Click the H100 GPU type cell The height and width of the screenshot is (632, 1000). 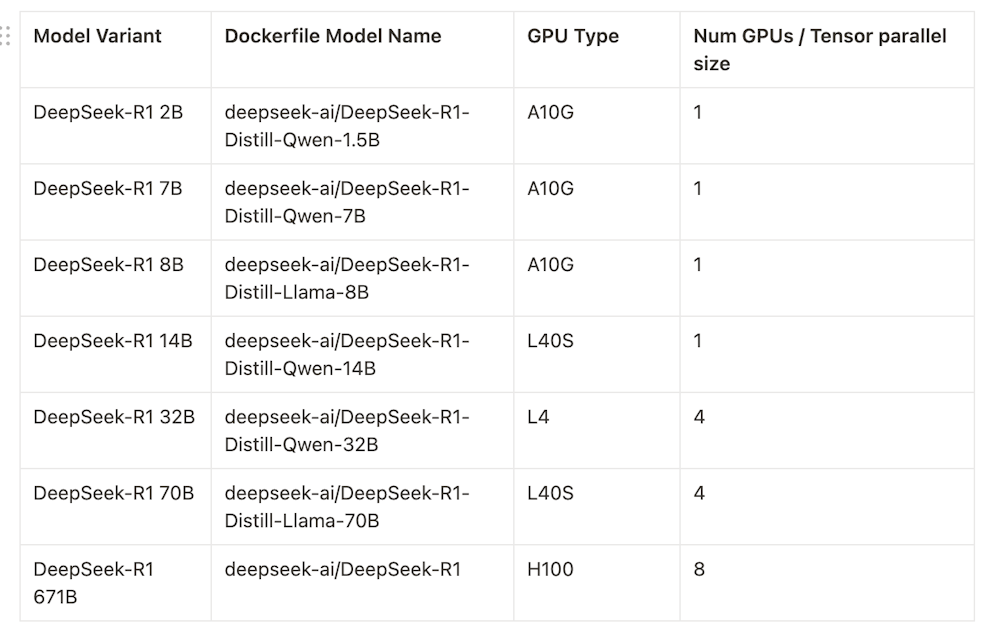pos(597,583)
